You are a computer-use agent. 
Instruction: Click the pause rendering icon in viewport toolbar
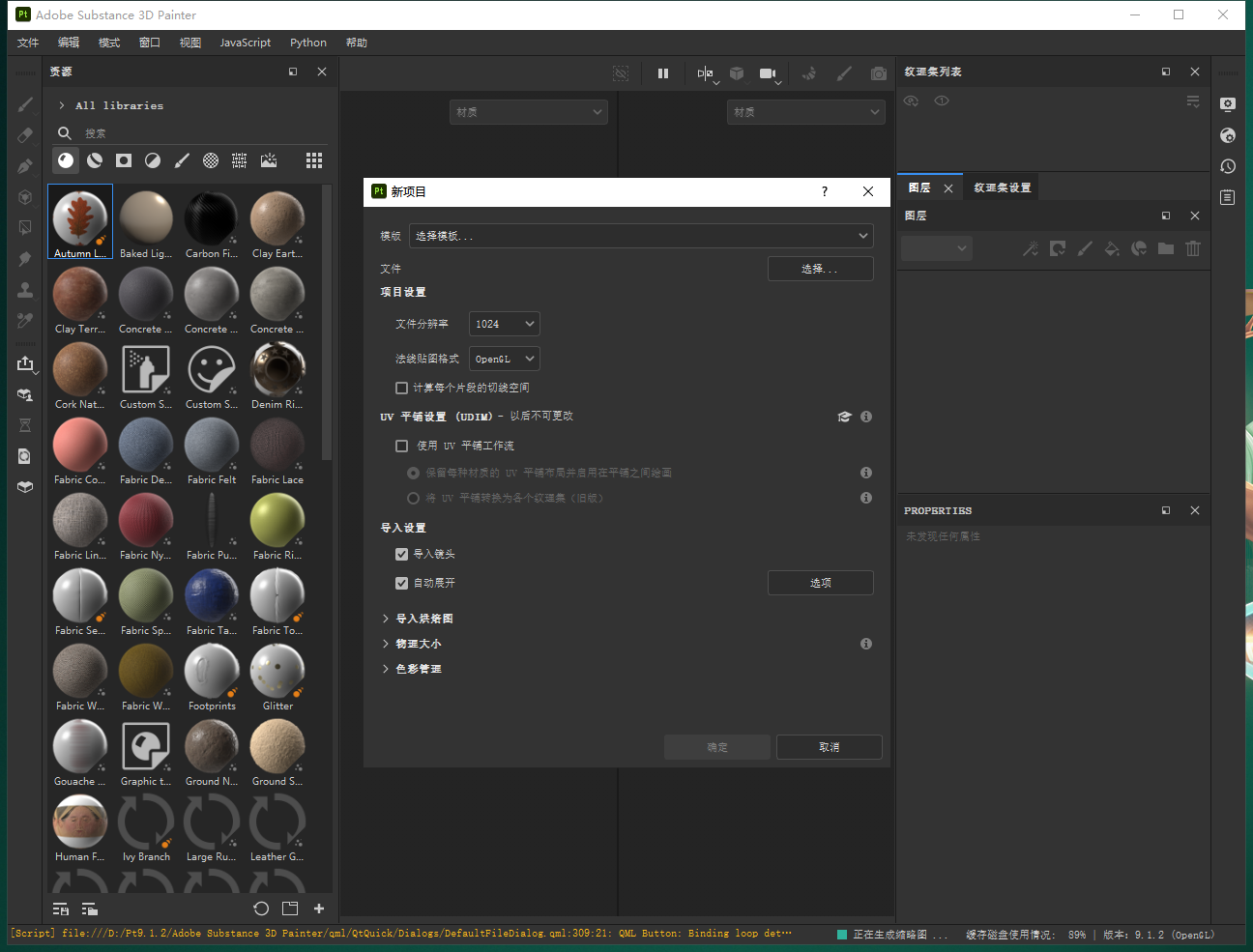coord(663,73)
